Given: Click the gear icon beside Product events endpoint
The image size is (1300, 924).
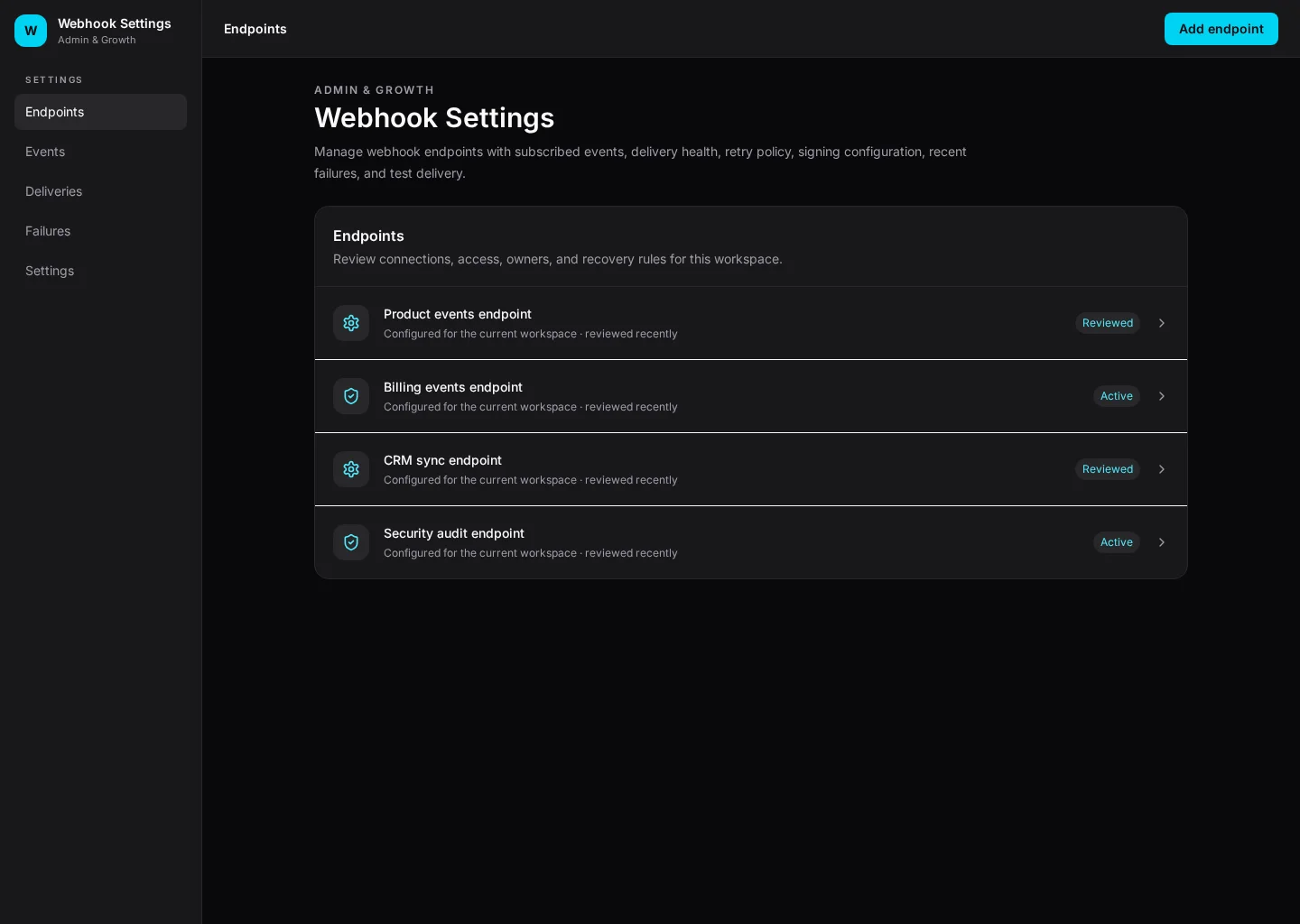Looking at the screenshot, I should pos(351,323).
